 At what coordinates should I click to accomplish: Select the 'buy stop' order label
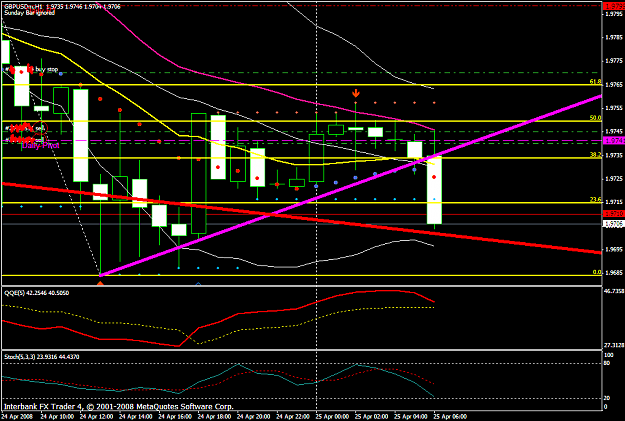coord(47,69)
